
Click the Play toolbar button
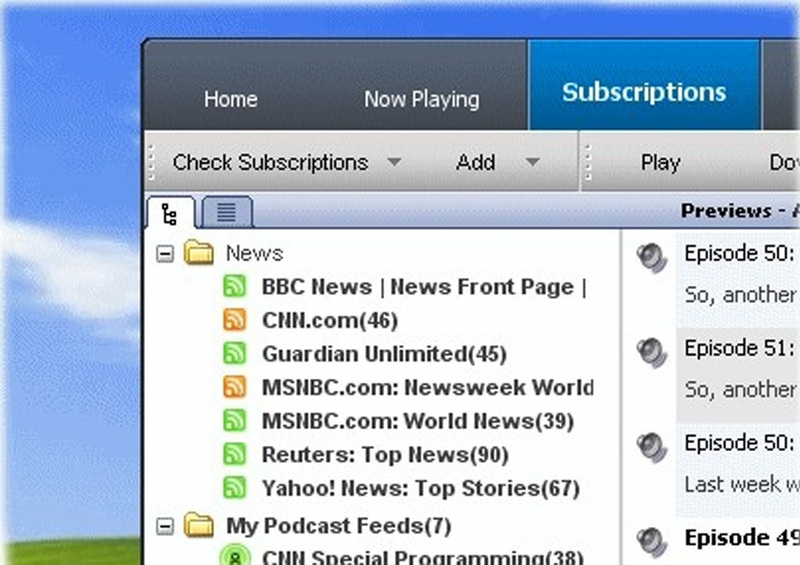(660, 162)
